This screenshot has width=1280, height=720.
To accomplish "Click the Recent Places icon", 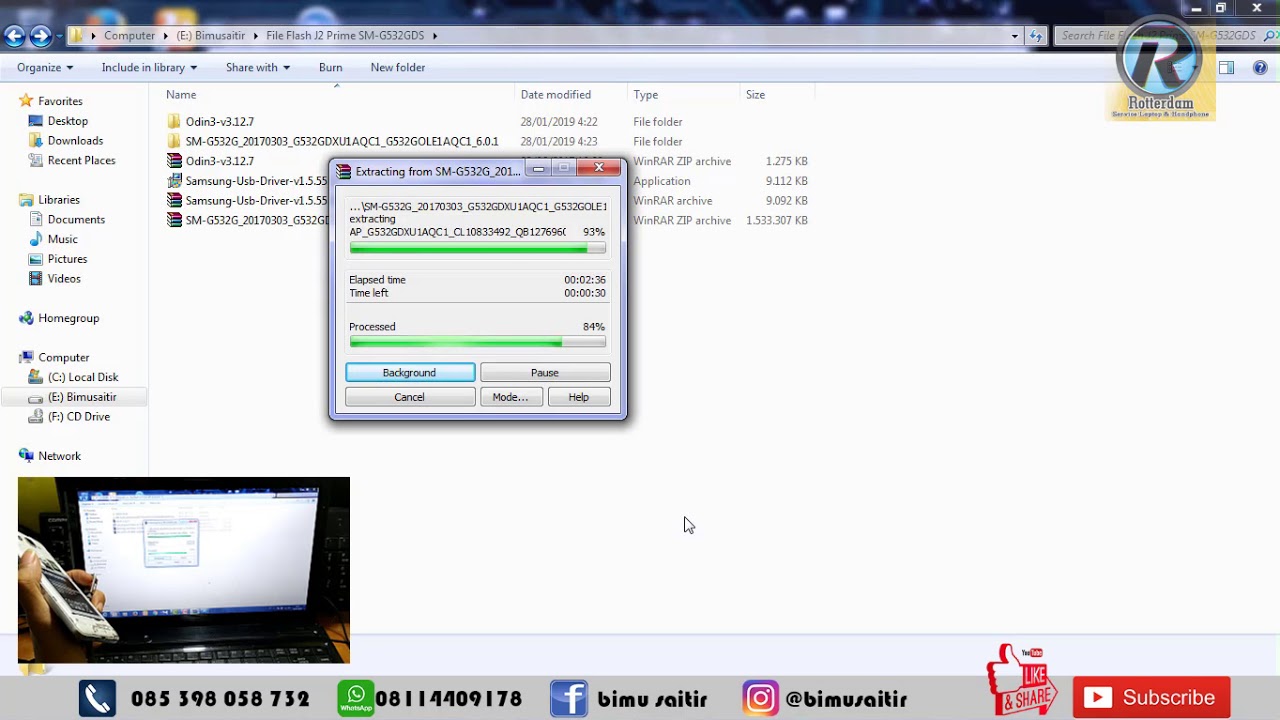I will point(36,160).
